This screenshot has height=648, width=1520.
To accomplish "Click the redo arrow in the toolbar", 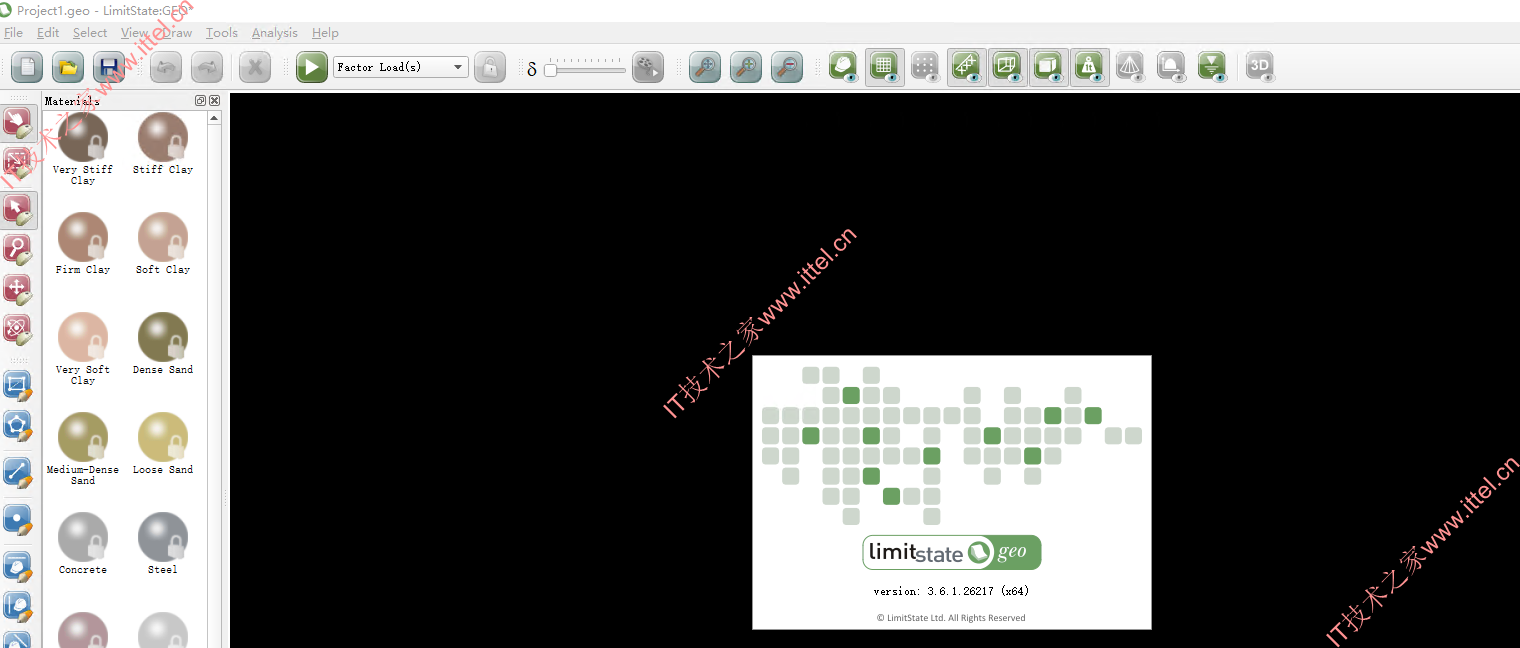I will (x=207, y=67).
